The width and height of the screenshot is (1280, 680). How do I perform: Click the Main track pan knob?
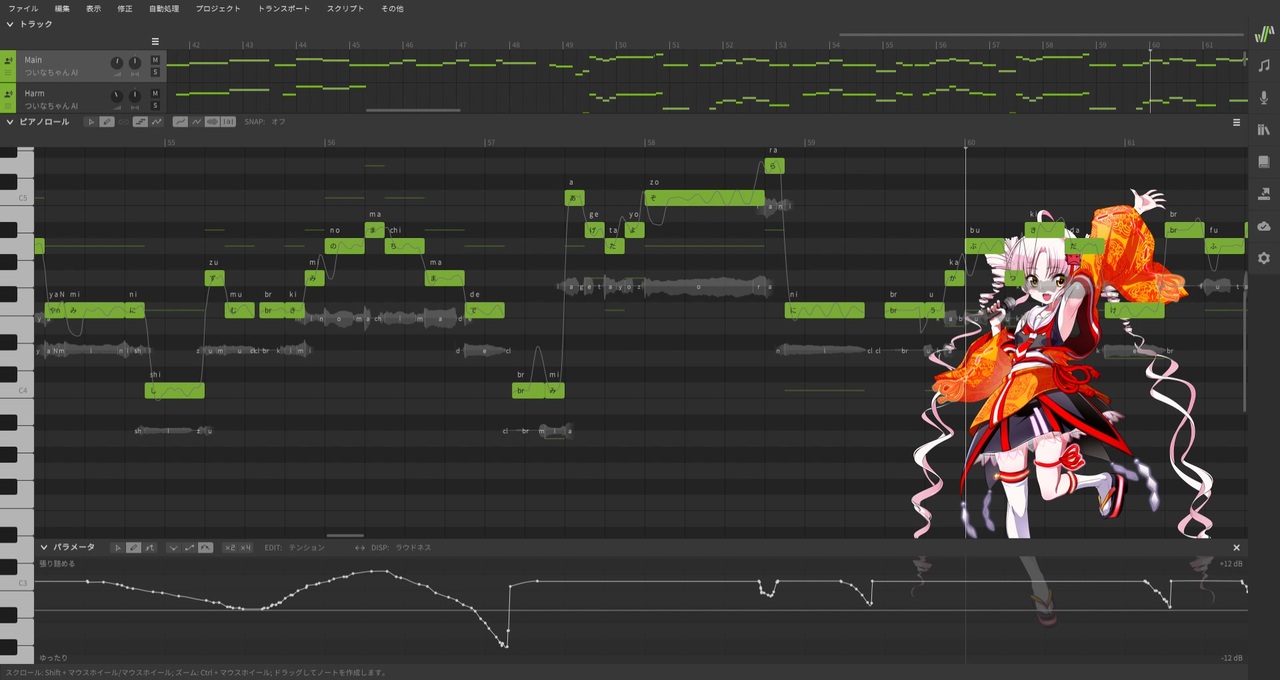point(135,63)
